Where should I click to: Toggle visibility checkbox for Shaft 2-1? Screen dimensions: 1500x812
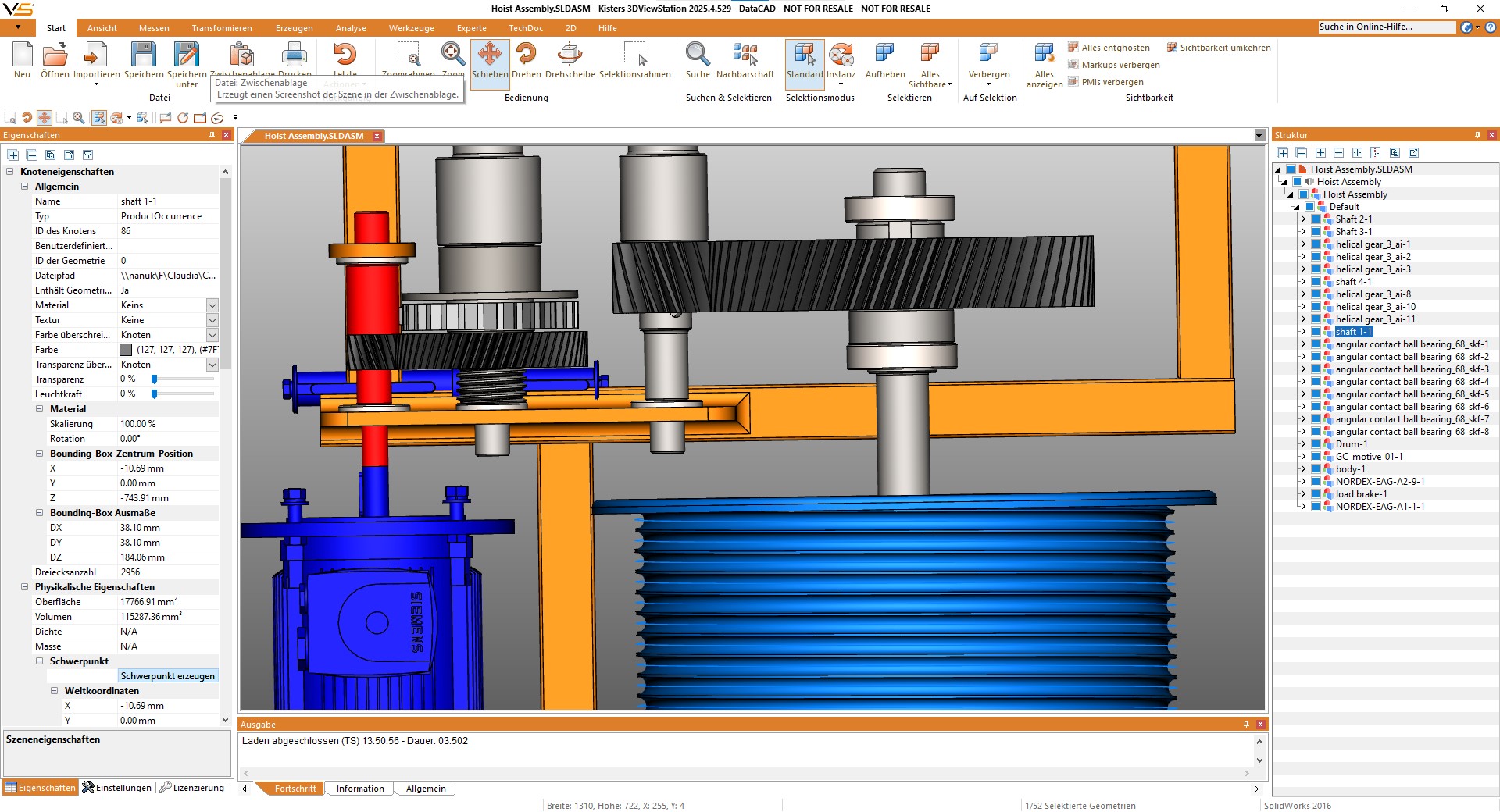(x=1316, y=219)
